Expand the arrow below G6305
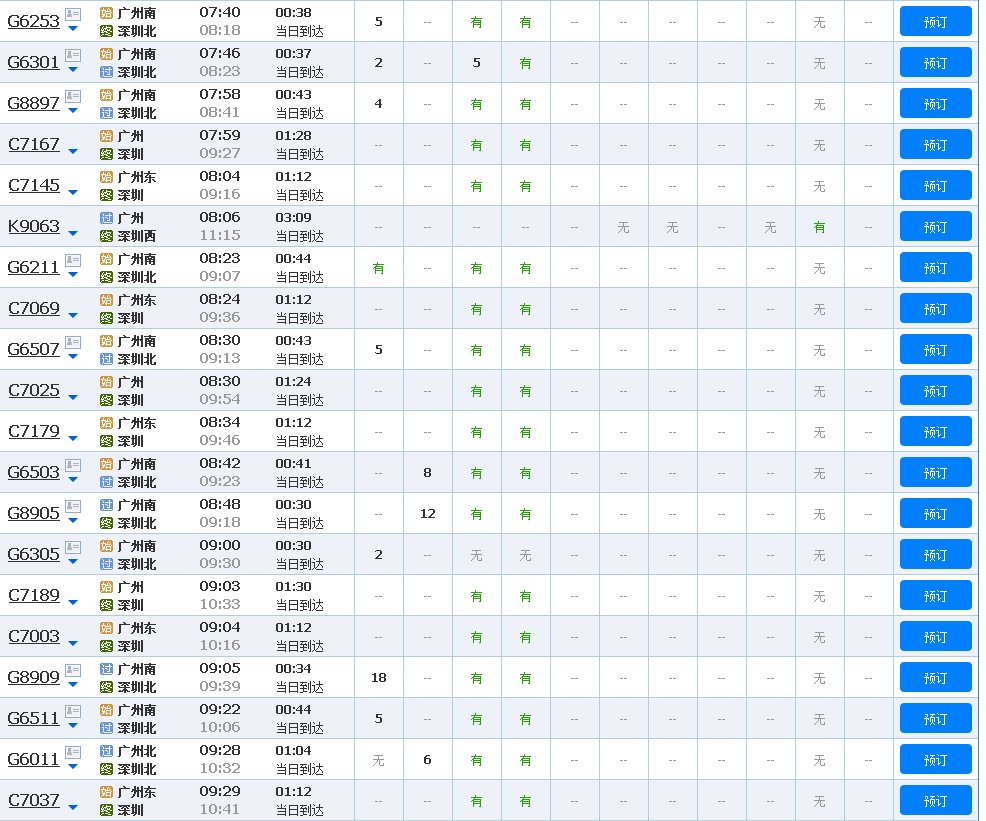 tap(70, 561)
